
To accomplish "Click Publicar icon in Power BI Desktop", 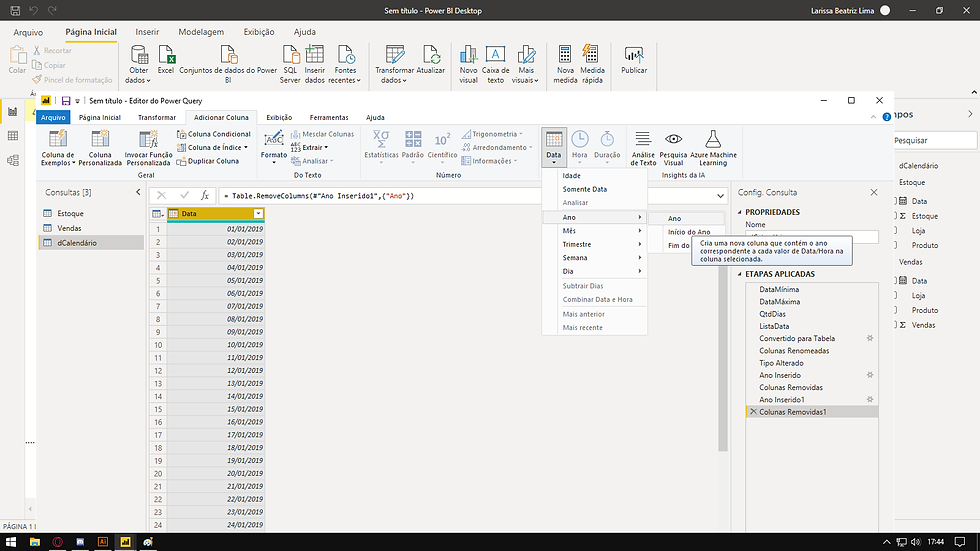I will coord(634,55).
